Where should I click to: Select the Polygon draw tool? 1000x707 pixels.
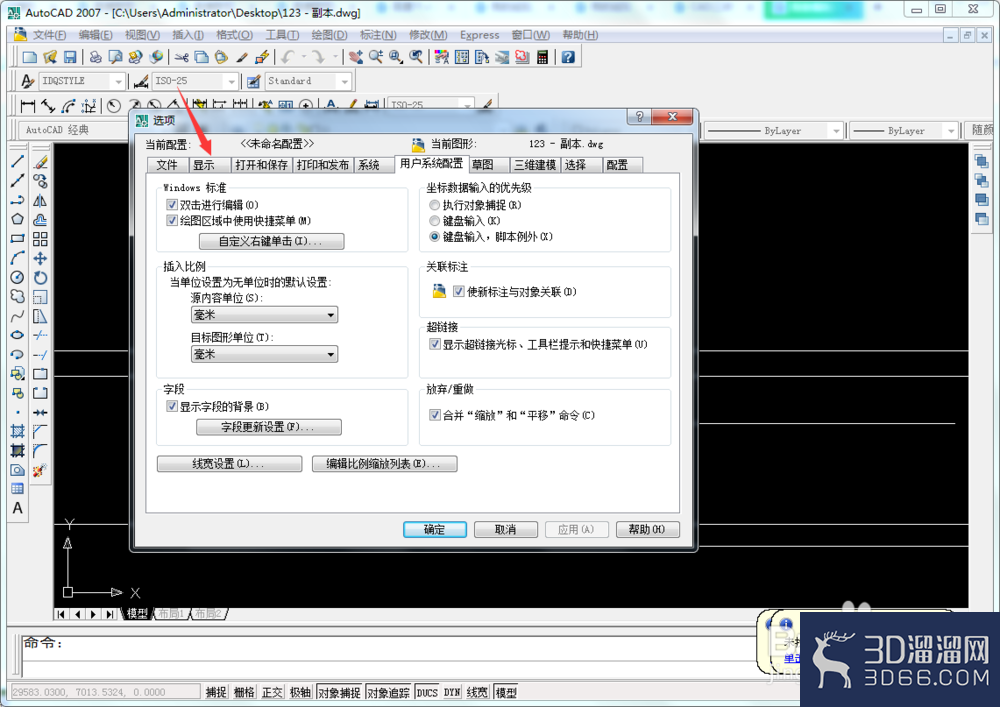pos(18,219)
